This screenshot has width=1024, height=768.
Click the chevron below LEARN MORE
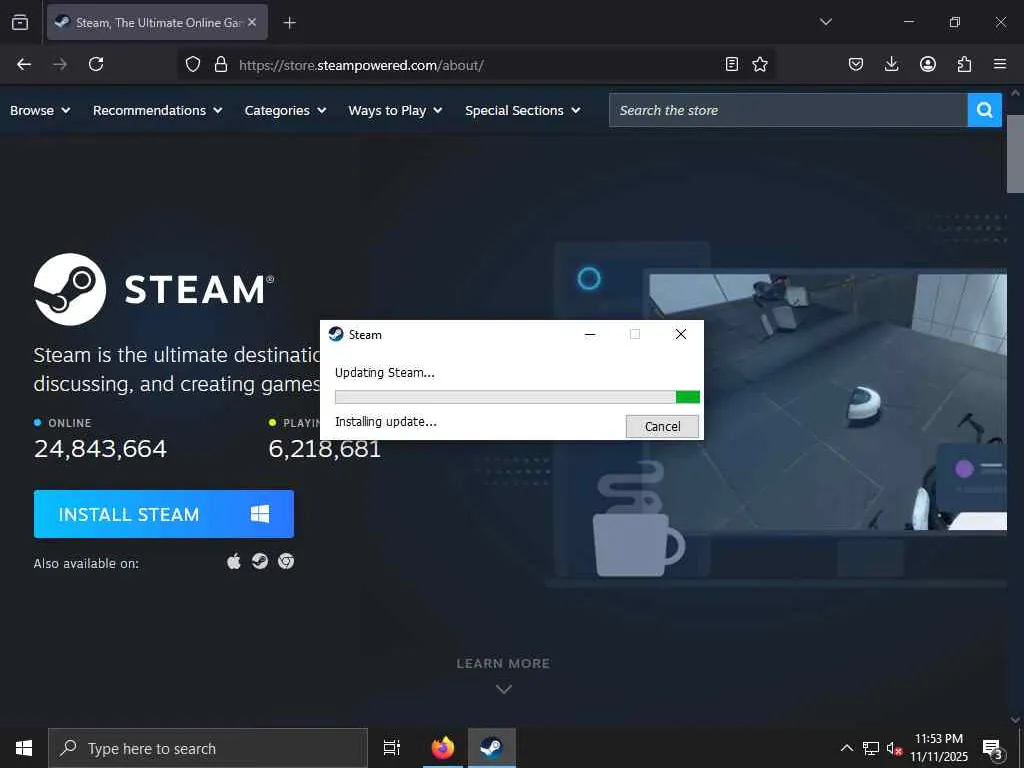click(x=504, y=689)
